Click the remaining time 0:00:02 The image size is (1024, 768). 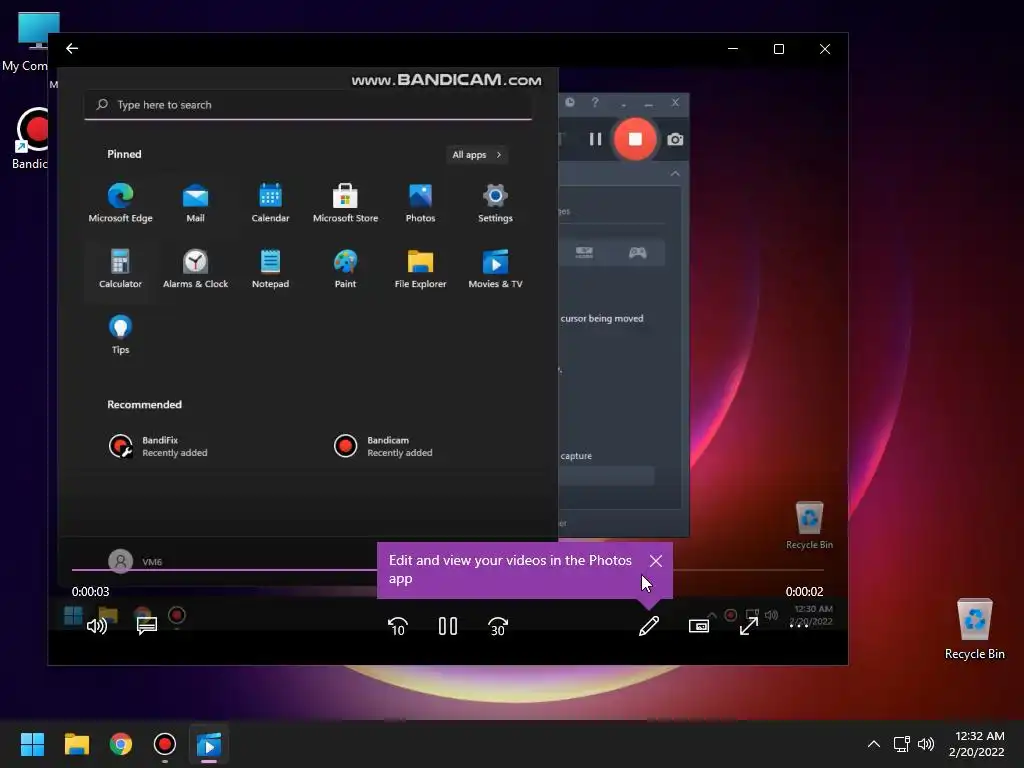click(x=805, y=592)
